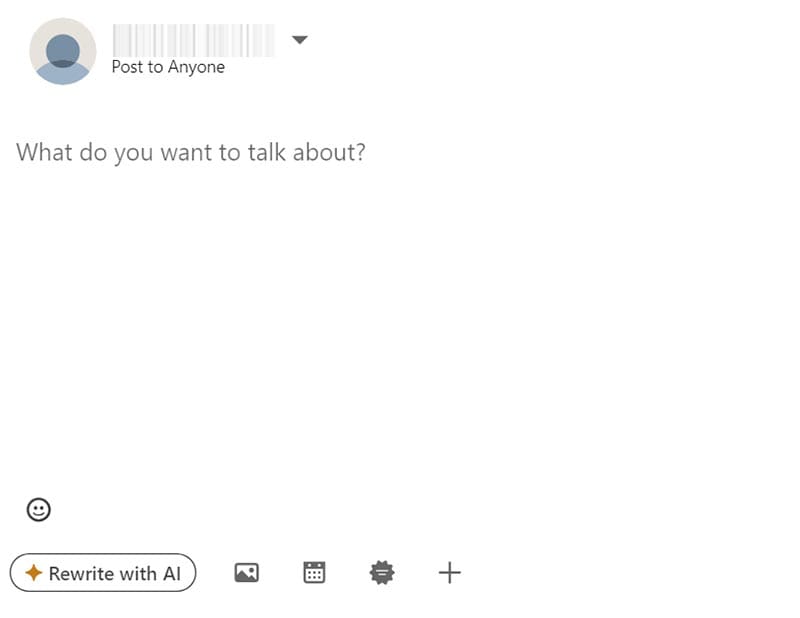Focus the What do you want to talk about field
This screenshot has height=618, width=800.
click(x=190, y=152)
